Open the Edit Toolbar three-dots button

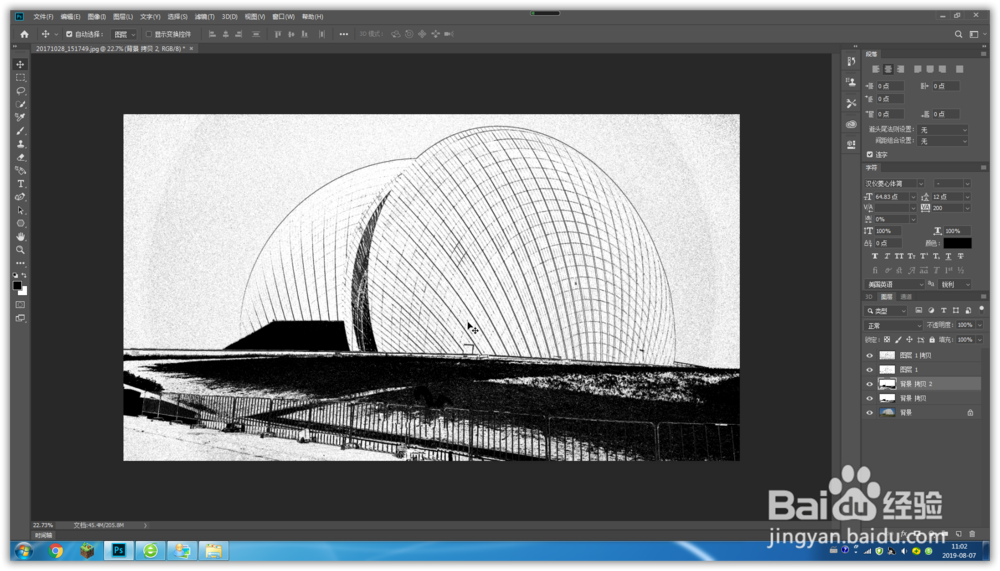coord(20,263)
